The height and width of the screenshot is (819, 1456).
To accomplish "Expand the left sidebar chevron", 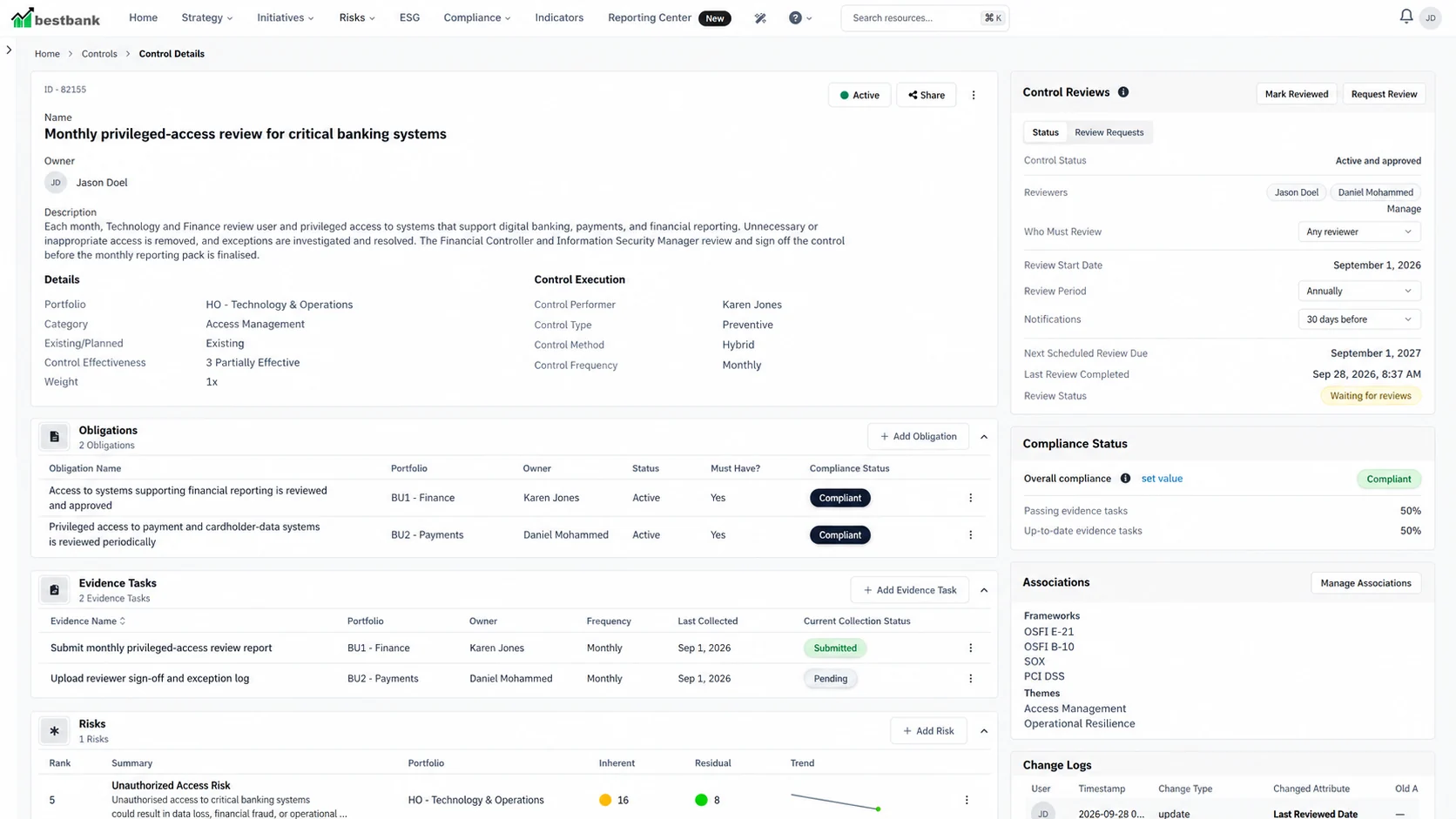I will (x=9, y=50).
